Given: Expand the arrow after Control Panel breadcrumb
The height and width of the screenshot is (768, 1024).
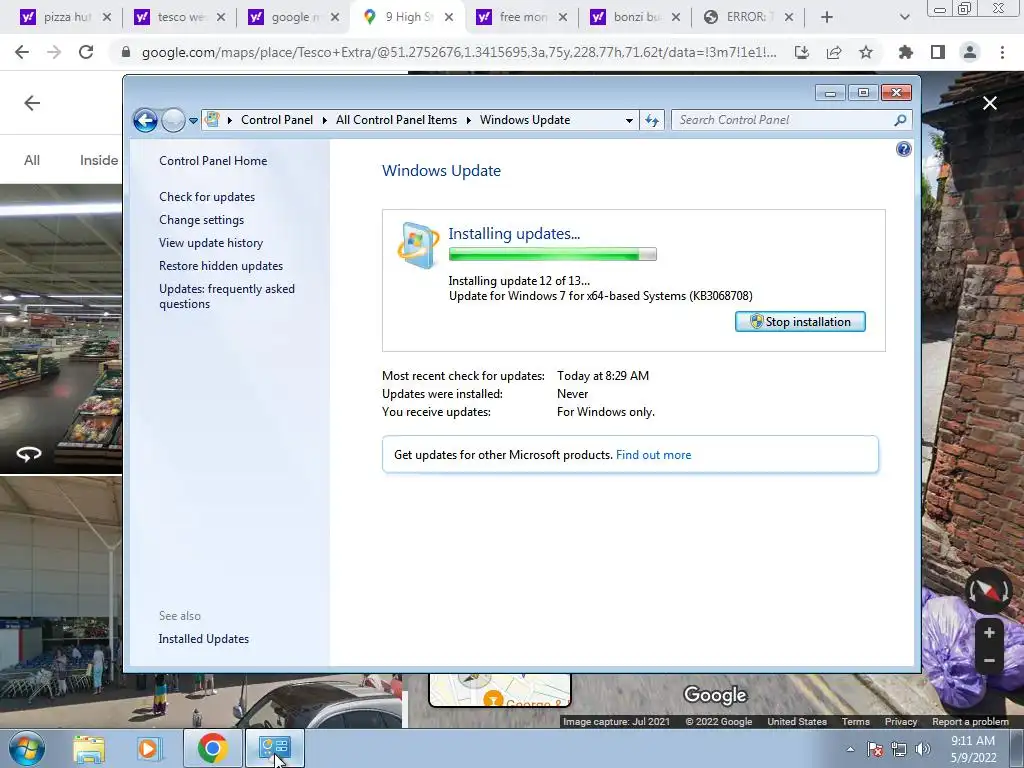Looking at the screenshot, I should [x=325, y=120].
